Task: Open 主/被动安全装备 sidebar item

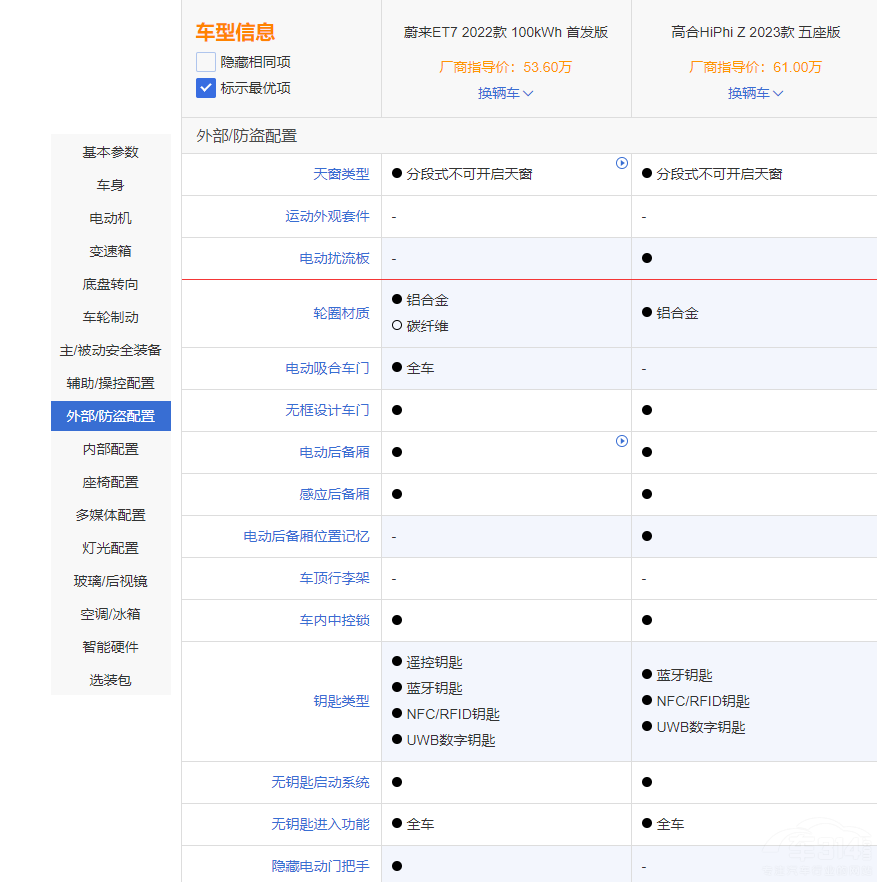Action: coord(111,350)
